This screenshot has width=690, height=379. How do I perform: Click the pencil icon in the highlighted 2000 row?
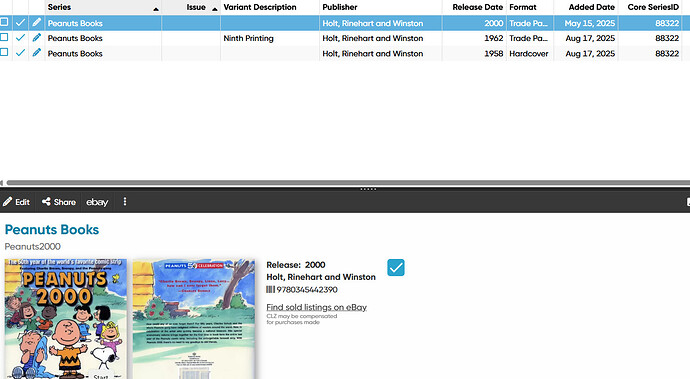(37, 22)
